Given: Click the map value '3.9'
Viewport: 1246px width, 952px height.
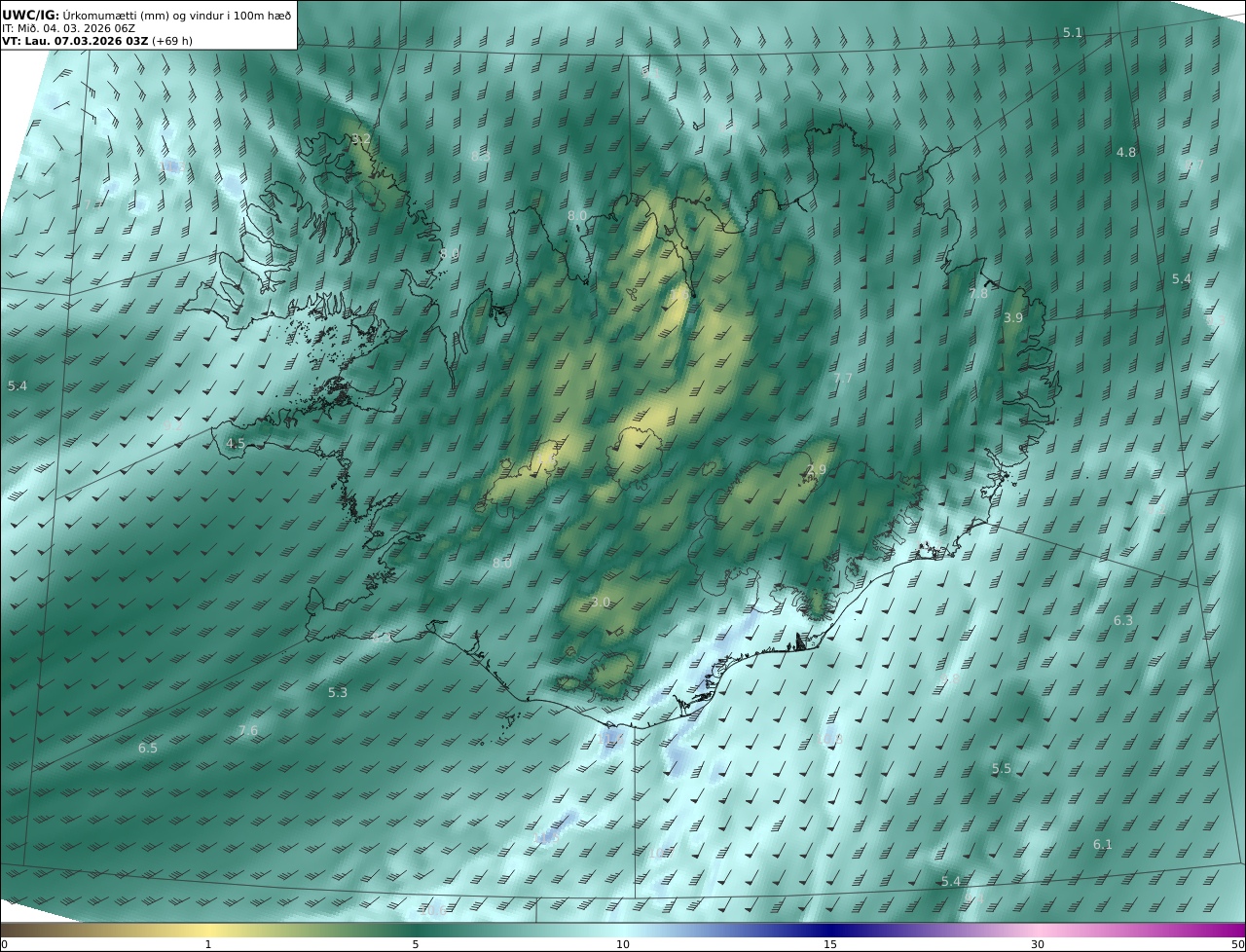Looking at the screenshot, I should tap(1013, 318).
